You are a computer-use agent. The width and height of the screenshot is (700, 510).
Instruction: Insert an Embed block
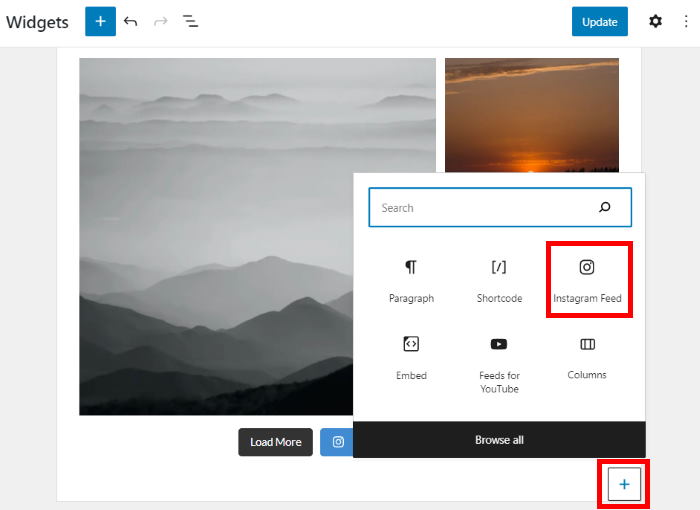411,358
